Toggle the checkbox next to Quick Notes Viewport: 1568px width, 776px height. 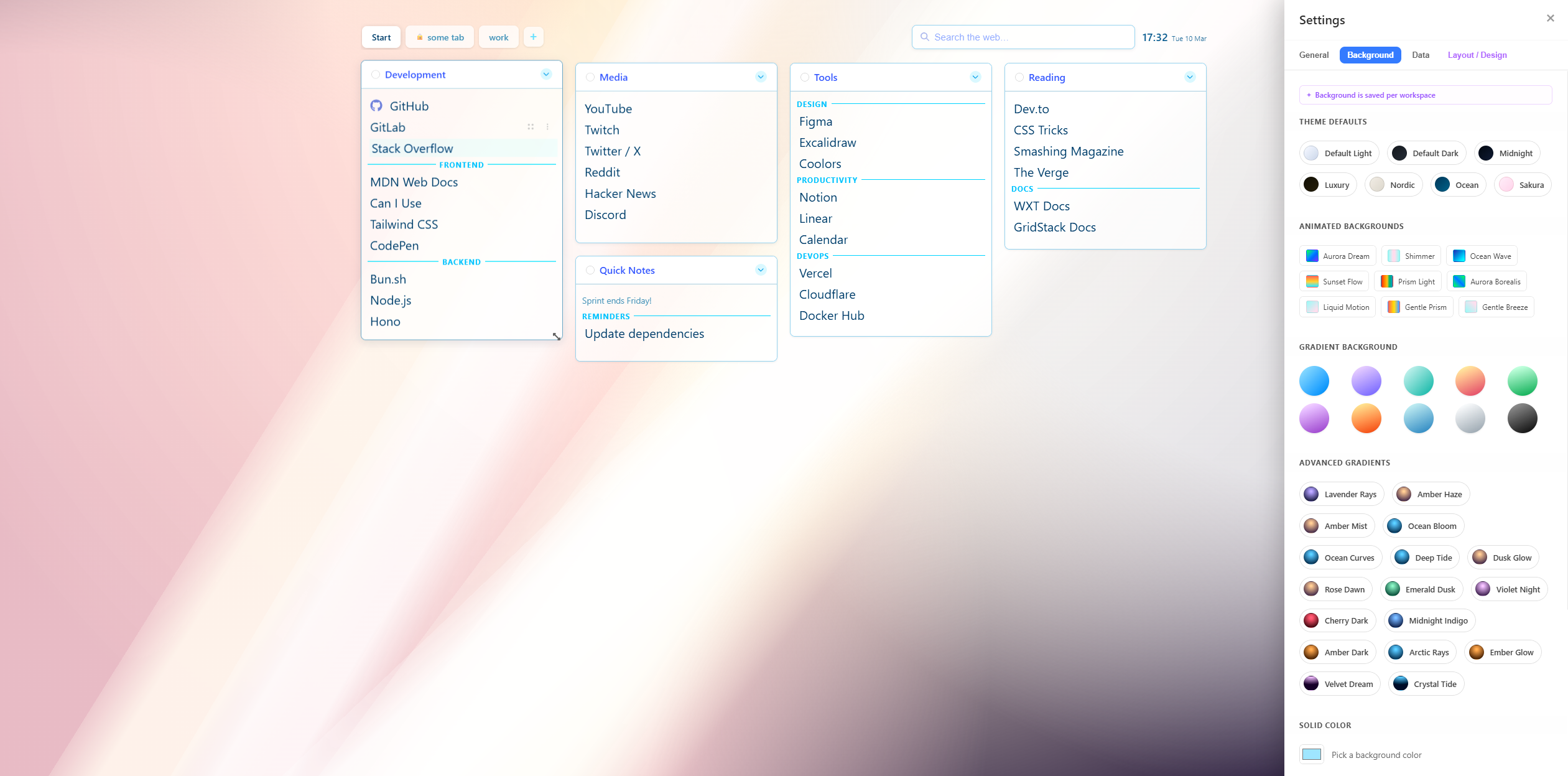coord(590,270)
